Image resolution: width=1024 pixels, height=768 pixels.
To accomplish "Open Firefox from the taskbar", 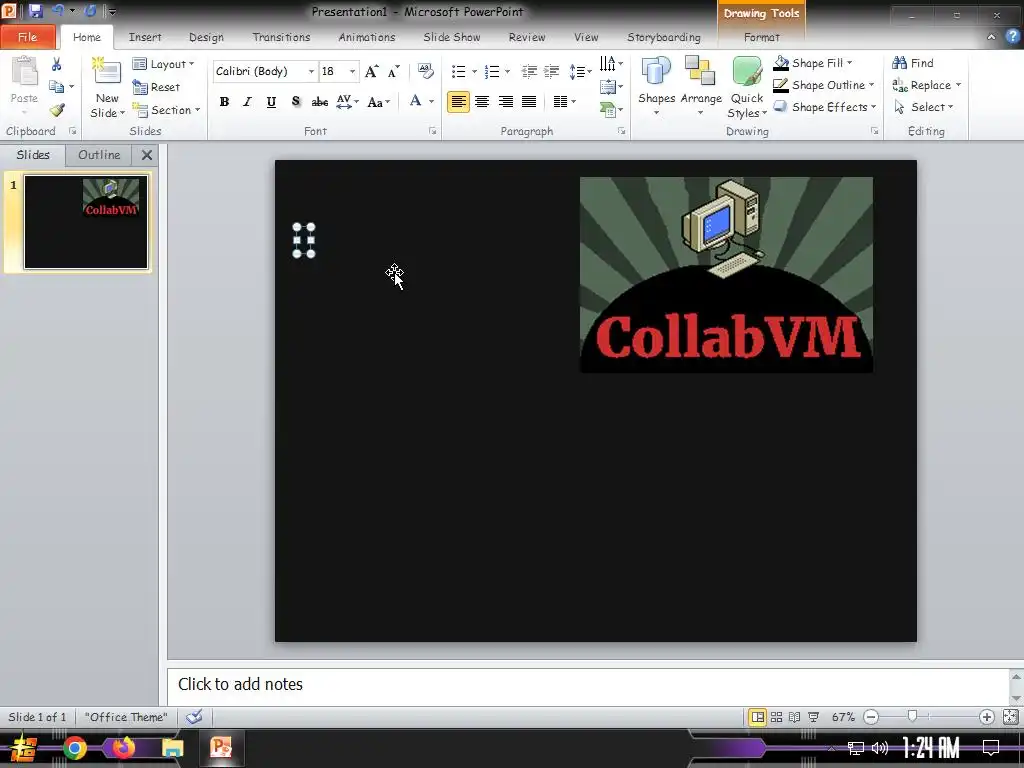I will pos(123,748).
